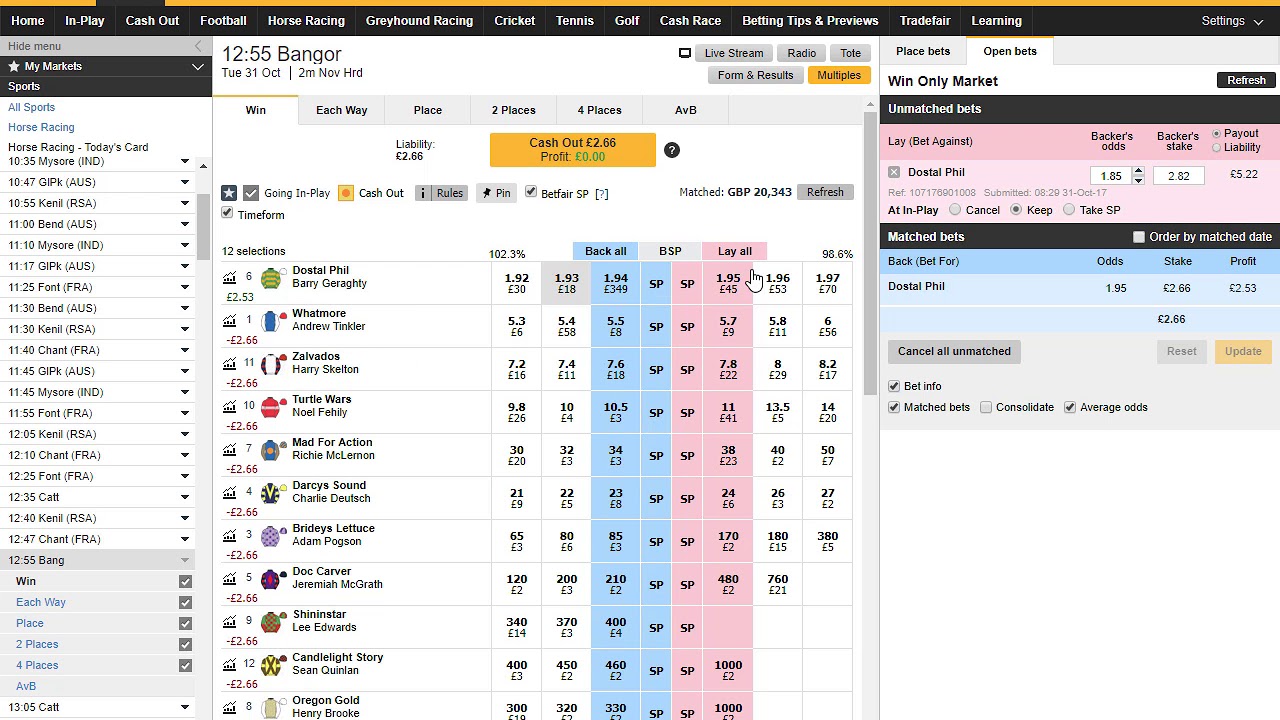Image resolution: width=1280 pixels, height=720 pixels.
Task: Click the star icon beside My Markets
Action: coord(14,66)
